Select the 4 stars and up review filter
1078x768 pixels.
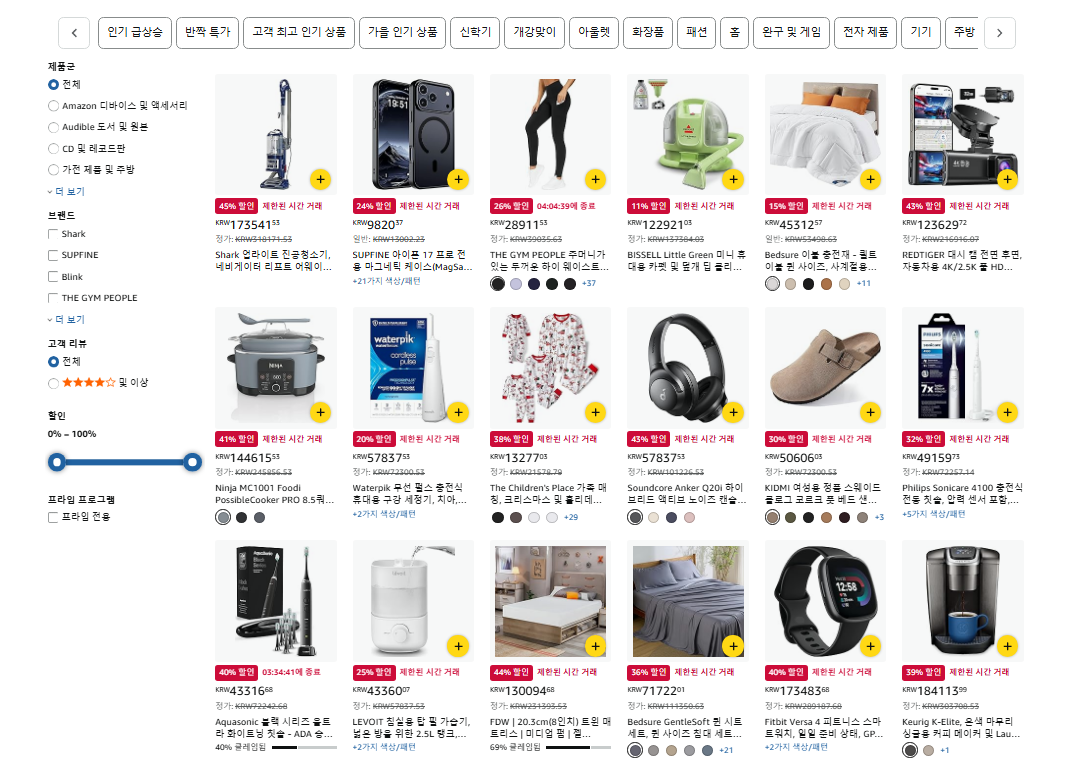[53, 383]
